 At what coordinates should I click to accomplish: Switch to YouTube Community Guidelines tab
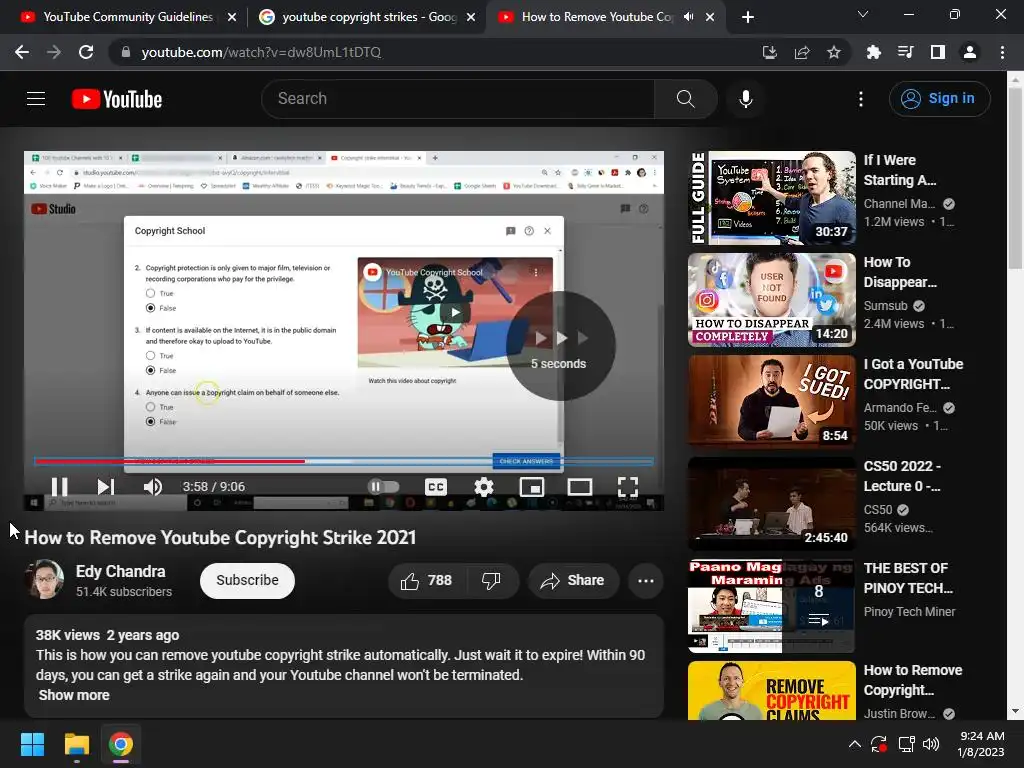(129, 17)
